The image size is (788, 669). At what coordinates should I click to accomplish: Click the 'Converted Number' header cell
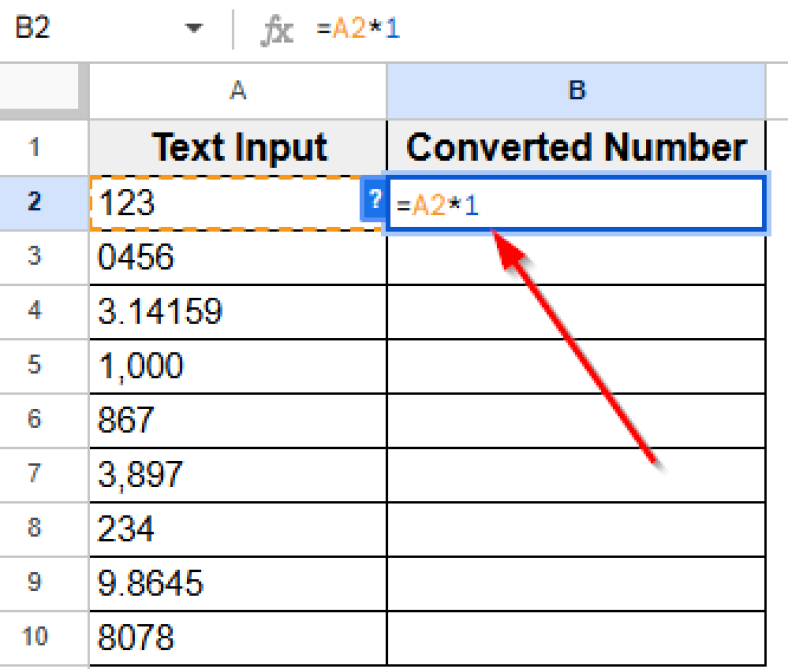tap(576, 147)
